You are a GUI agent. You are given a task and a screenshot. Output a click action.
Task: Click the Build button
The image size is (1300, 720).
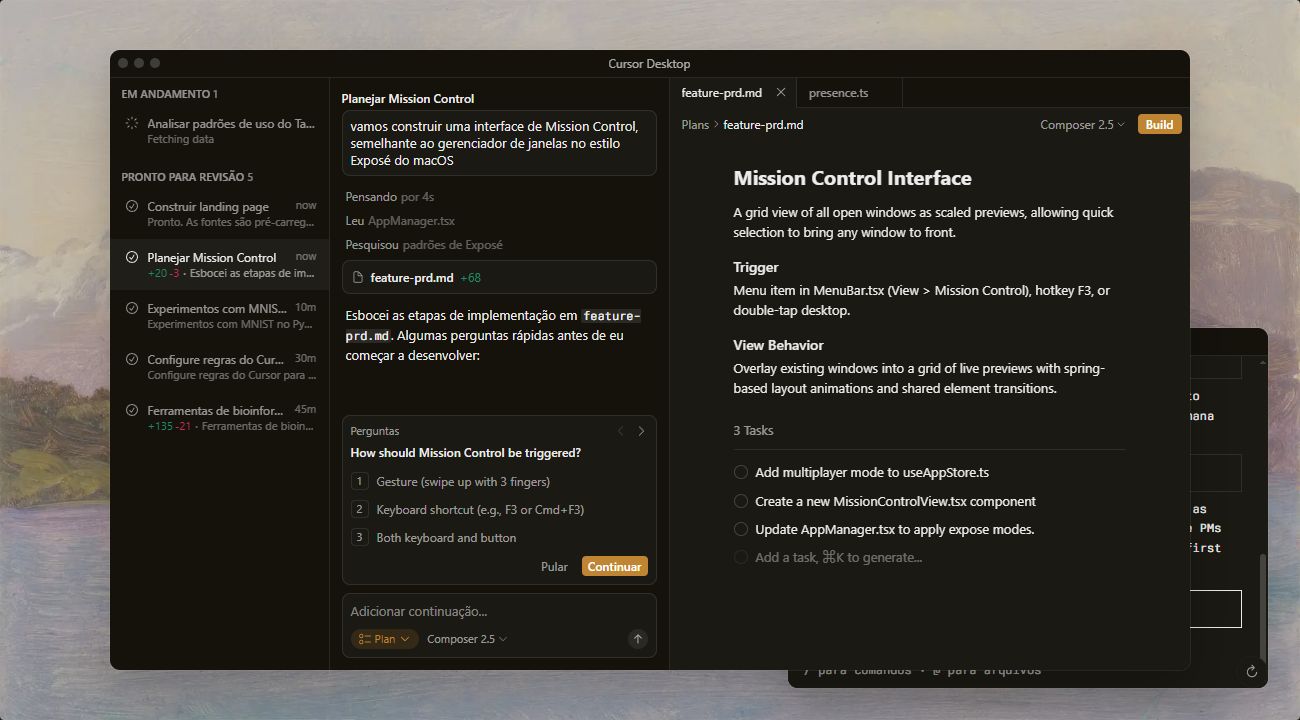click(1159, 125)
